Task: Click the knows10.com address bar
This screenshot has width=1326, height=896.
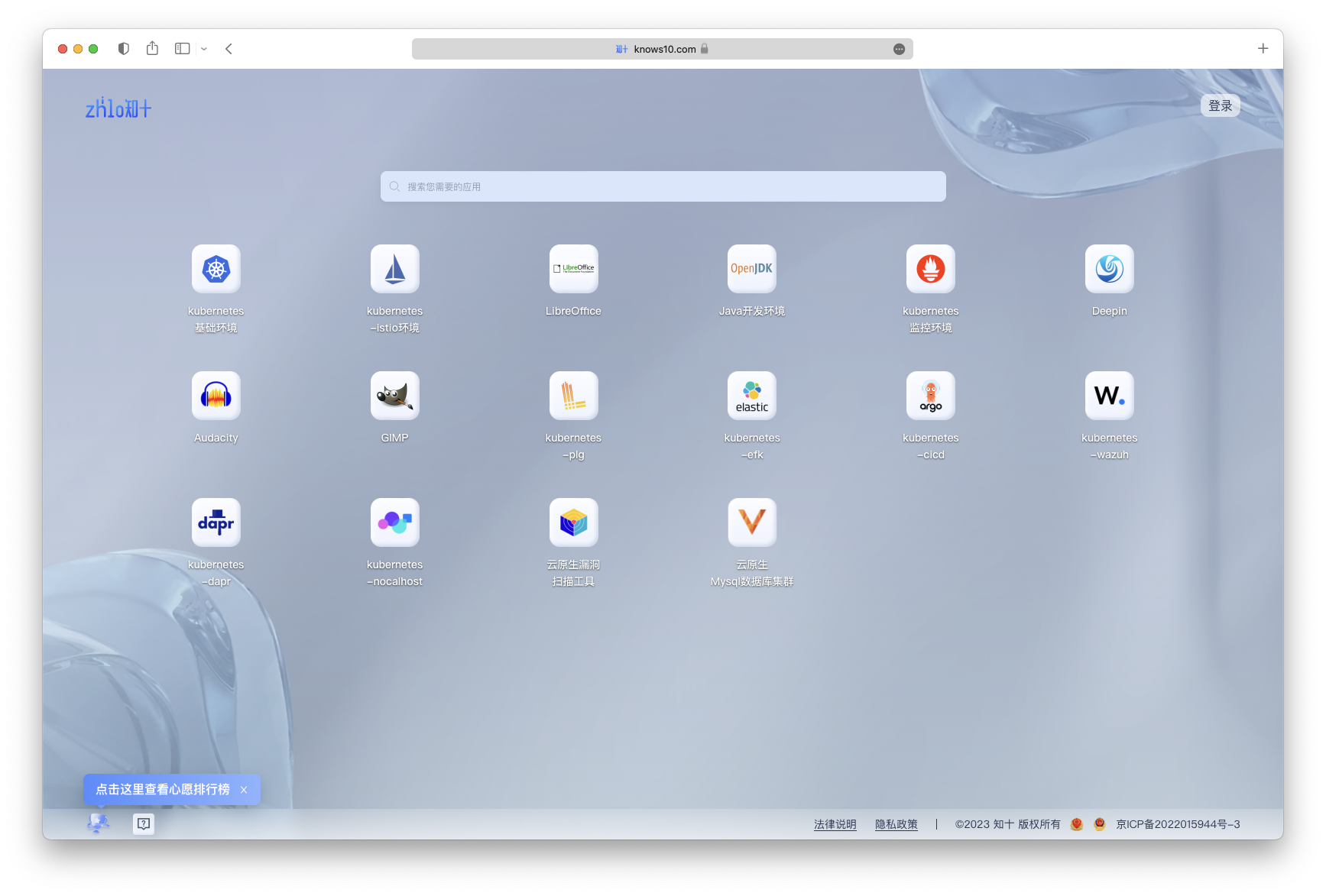Action: (663, 49)
